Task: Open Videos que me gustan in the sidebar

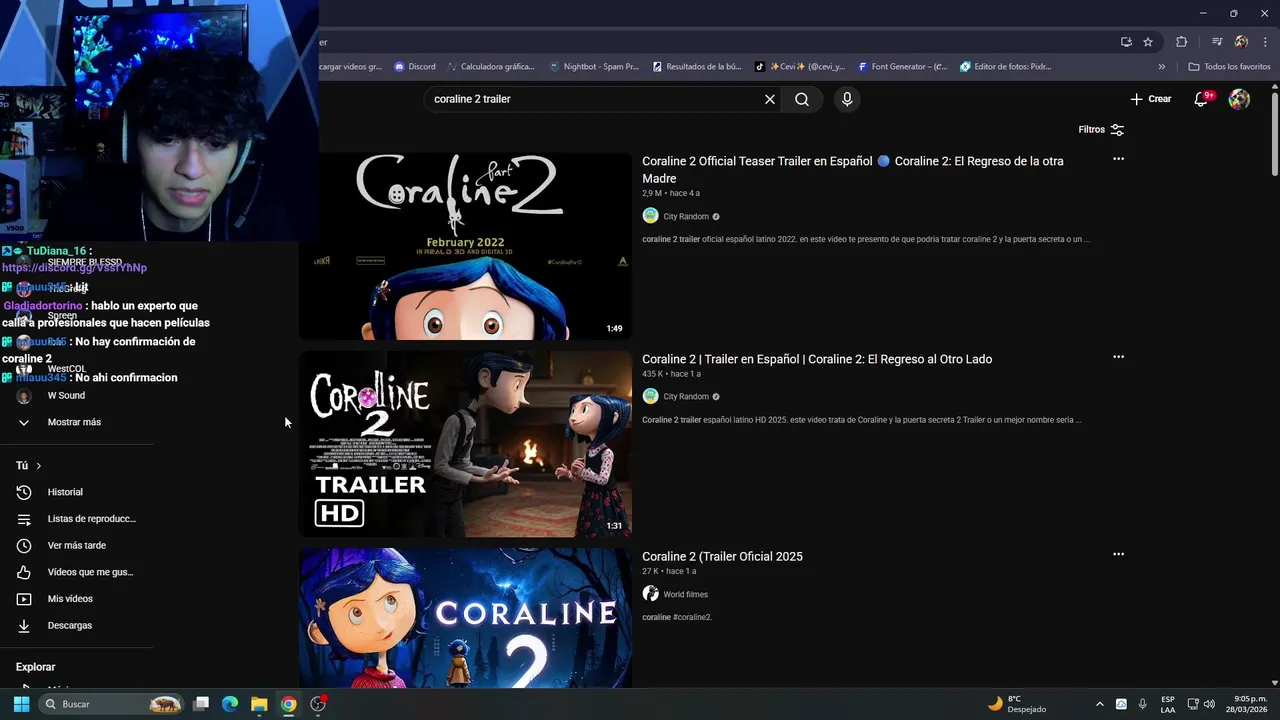Action: point(76,572)
